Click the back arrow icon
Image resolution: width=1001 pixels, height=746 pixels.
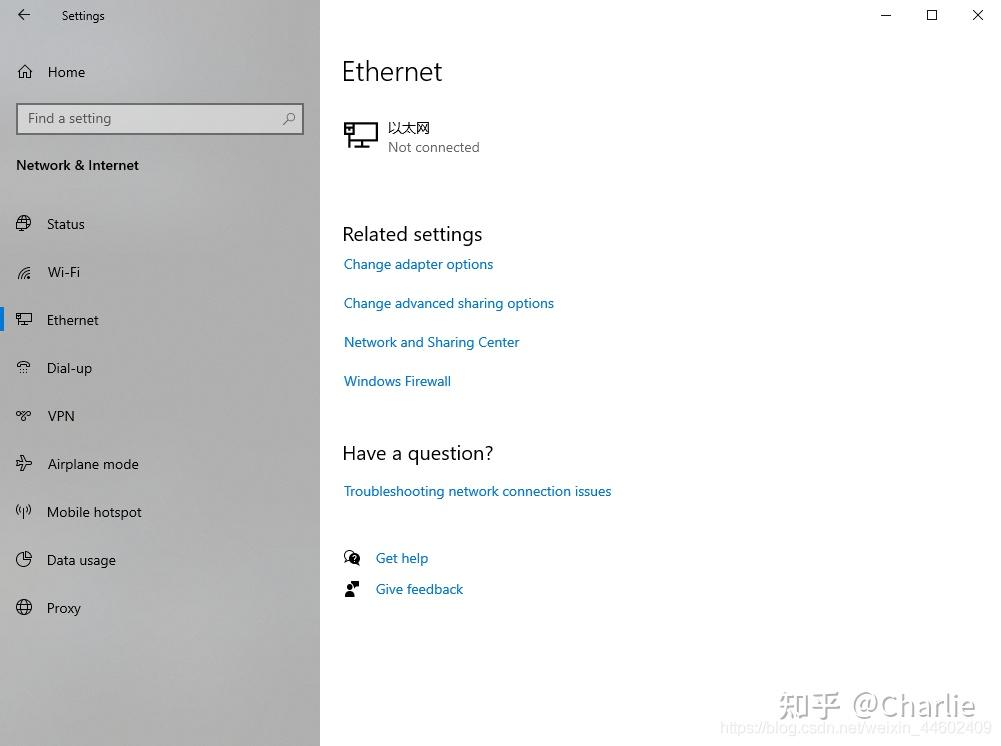click(24, 15)
